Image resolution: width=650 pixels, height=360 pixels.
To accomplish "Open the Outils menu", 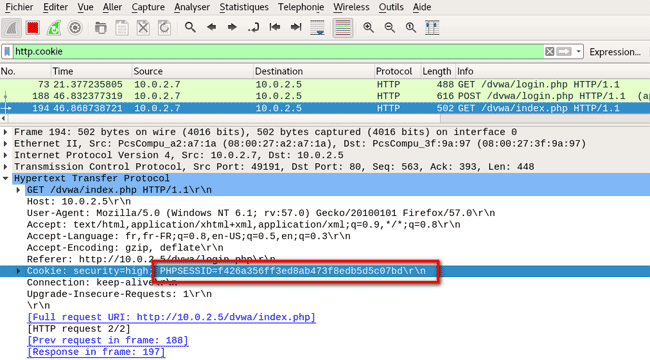I will click(391, 7).
